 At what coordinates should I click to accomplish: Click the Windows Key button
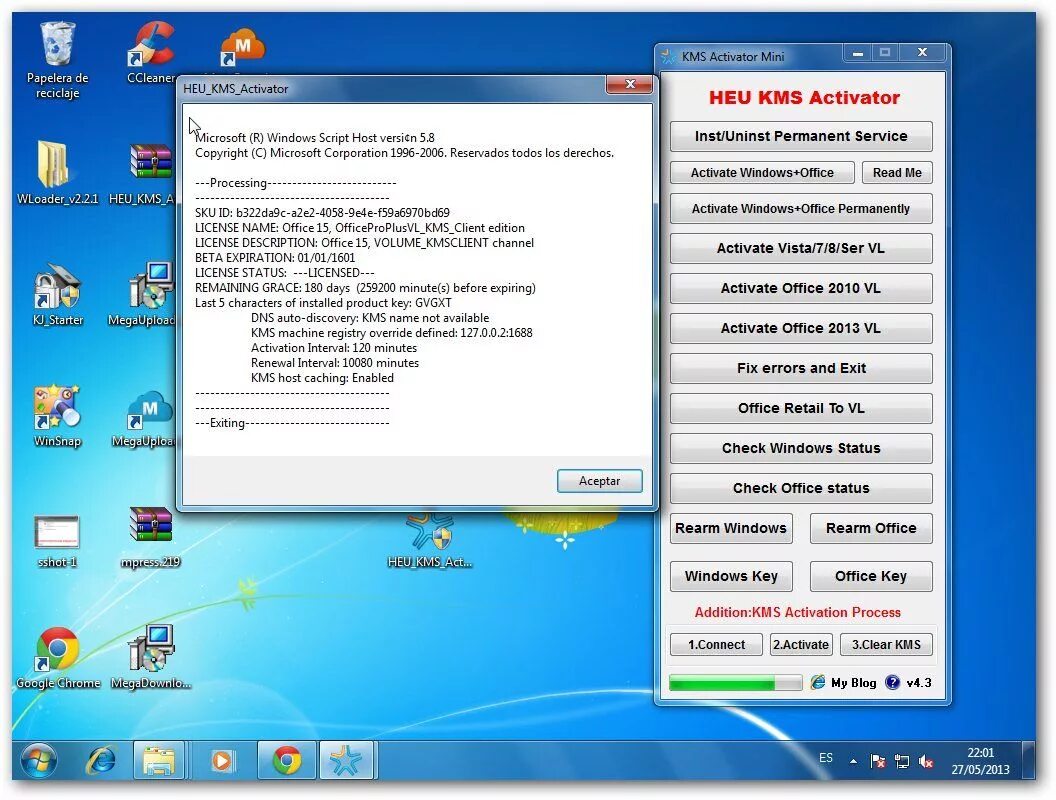pyautogui.click(x=731, y=576)
